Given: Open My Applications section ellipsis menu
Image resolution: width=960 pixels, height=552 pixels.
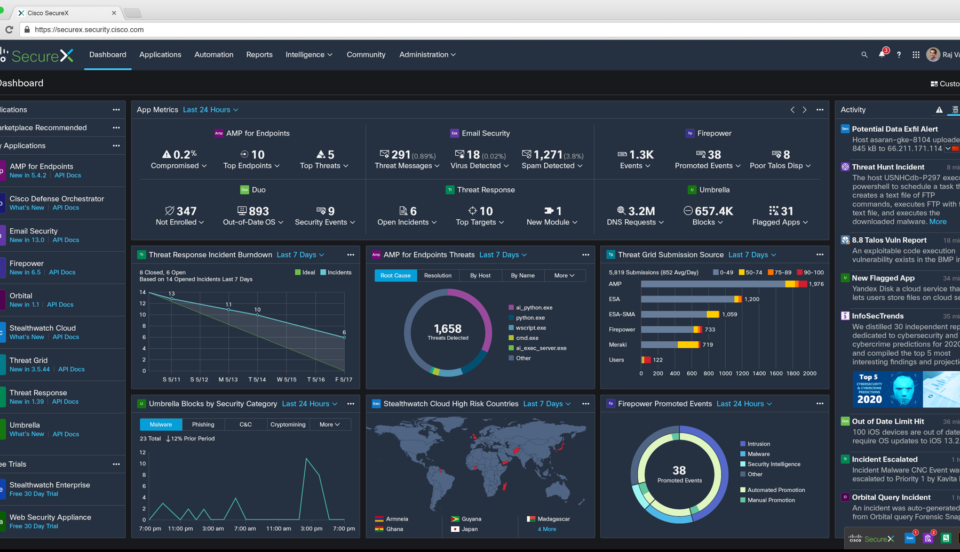Looking at the screenshot, I should pos(116,146).
